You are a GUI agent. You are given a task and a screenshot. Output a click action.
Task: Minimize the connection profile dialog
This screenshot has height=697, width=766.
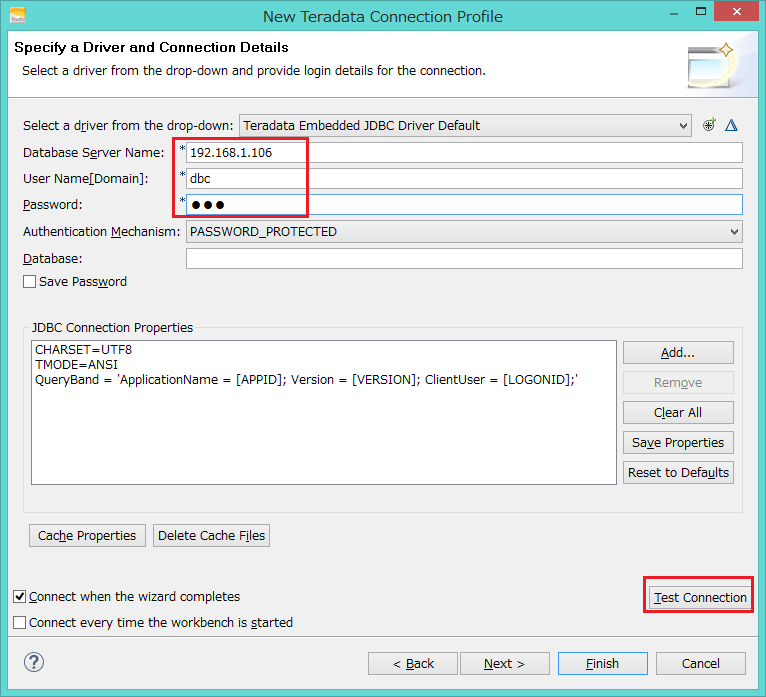point(674,13)
